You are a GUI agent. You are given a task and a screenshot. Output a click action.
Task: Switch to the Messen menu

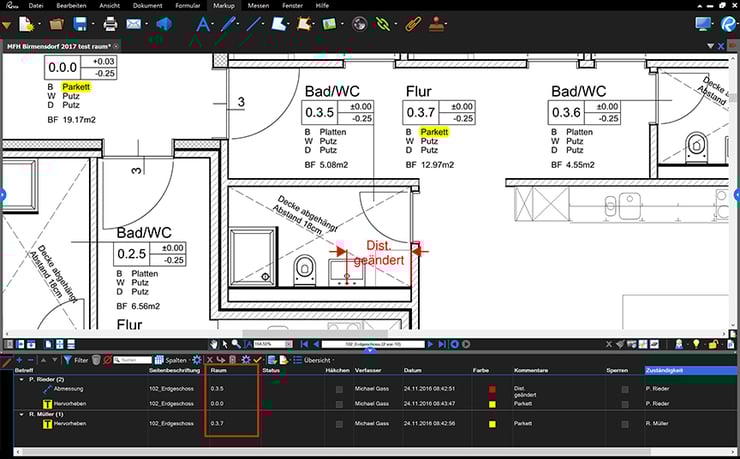click(x=258, y=6)
